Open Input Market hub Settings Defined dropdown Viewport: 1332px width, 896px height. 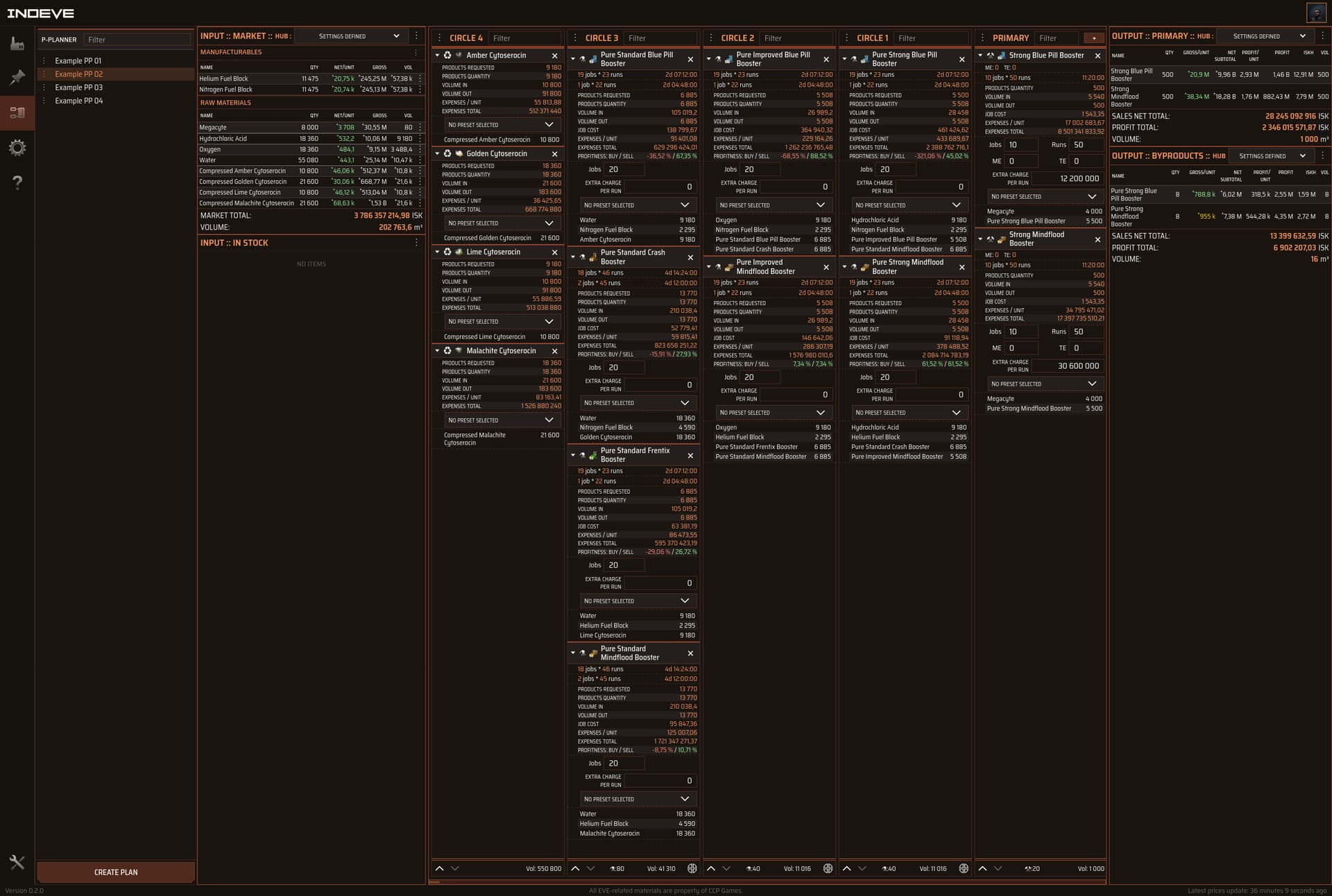[359, 36]
